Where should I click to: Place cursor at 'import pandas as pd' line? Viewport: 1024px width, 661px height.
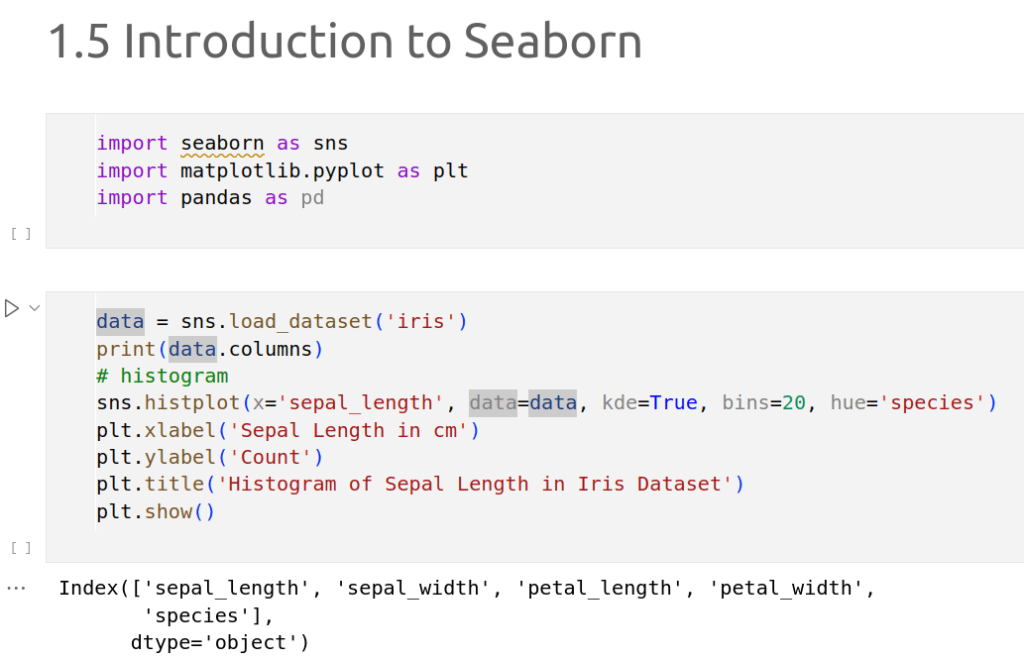point(210,198)
